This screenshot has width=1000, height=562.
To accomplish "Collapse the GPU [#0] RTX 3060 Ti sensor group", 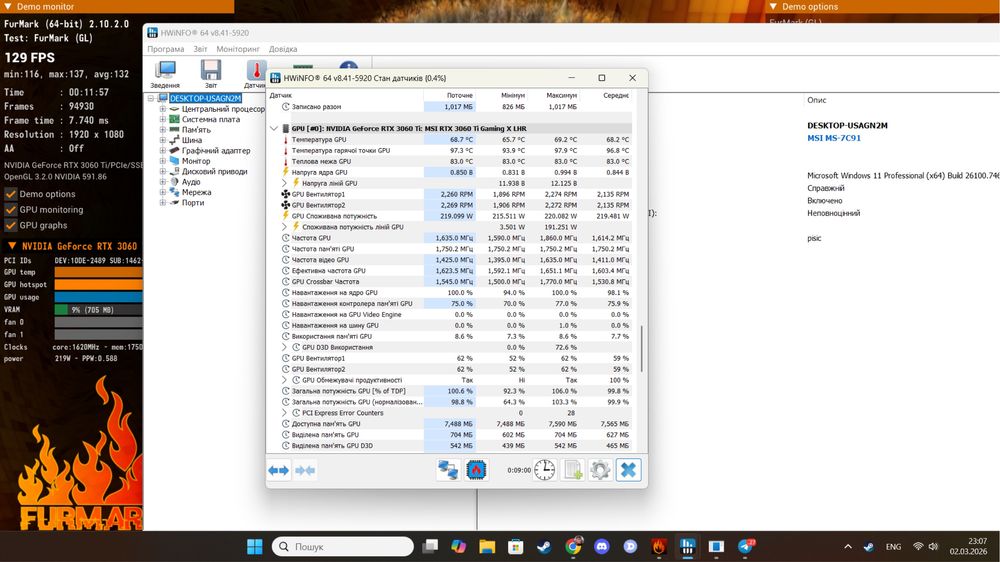I will tap(274, 128).
